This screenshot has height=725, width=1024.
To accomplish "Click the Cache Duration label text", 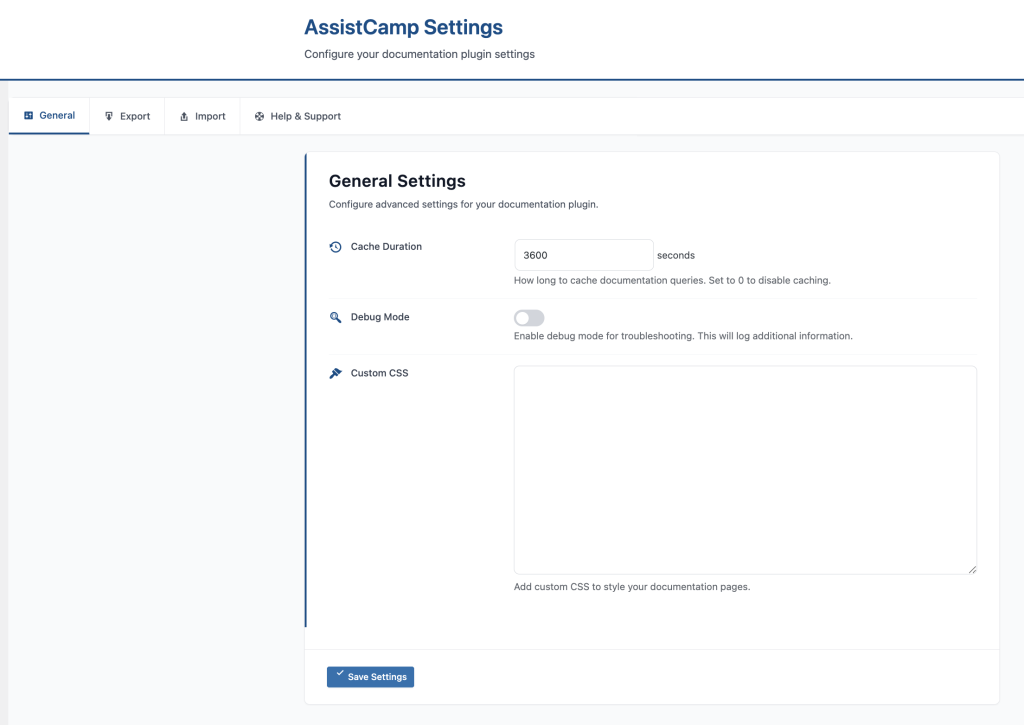I will [386, 246].
